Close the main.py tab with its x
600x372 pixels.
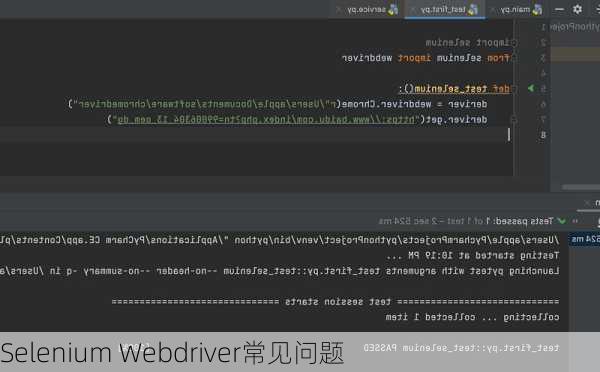click(492, 10)
